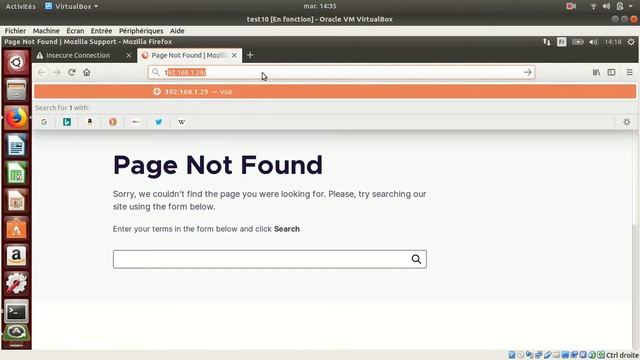
Task: Click Firefox icon in Unity launcher
Action: [x=16, y=118]
